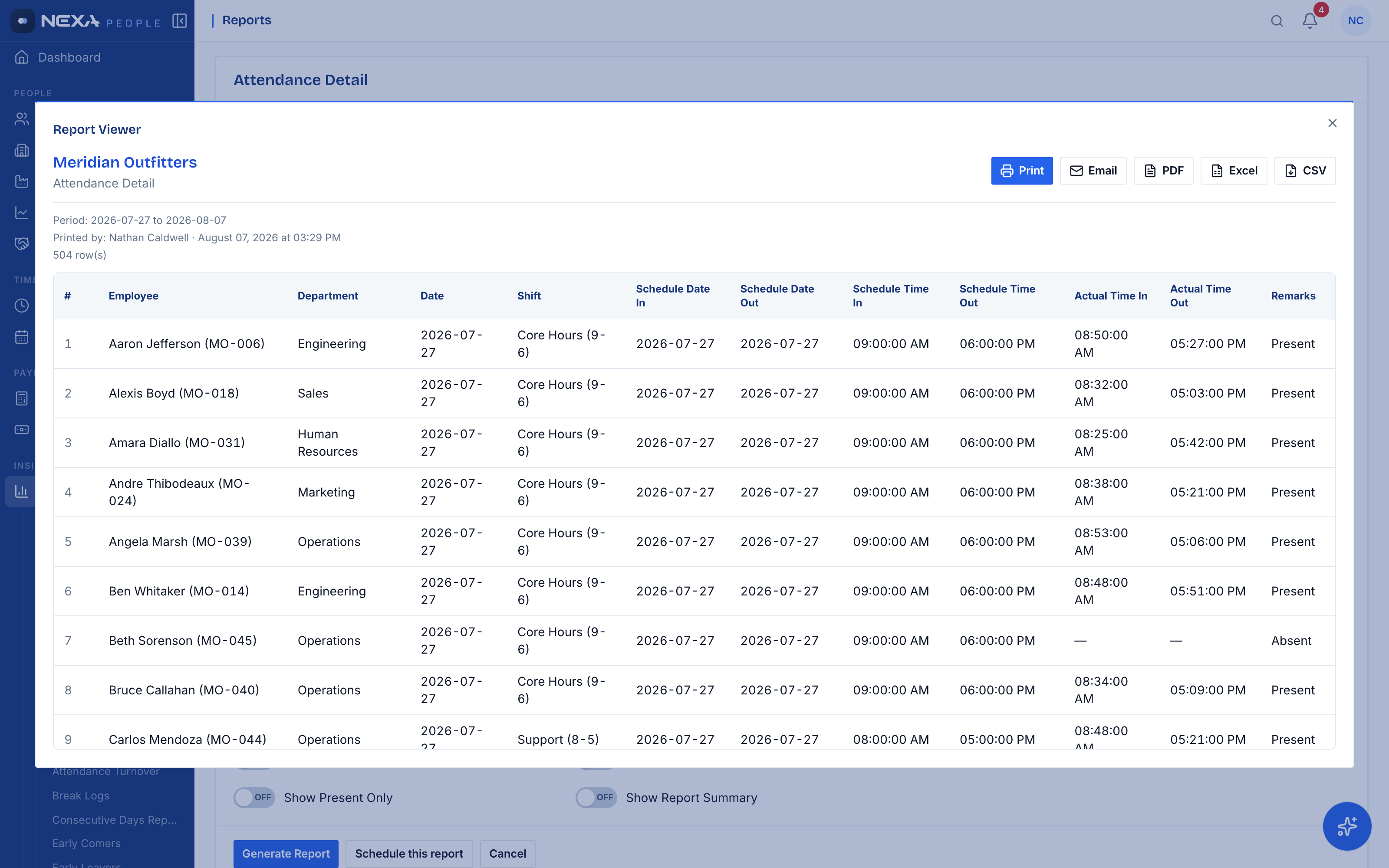Screen dimensions: 1389x868
Task: Click the Reports breadcrumb heading
Action: point(246,20)
